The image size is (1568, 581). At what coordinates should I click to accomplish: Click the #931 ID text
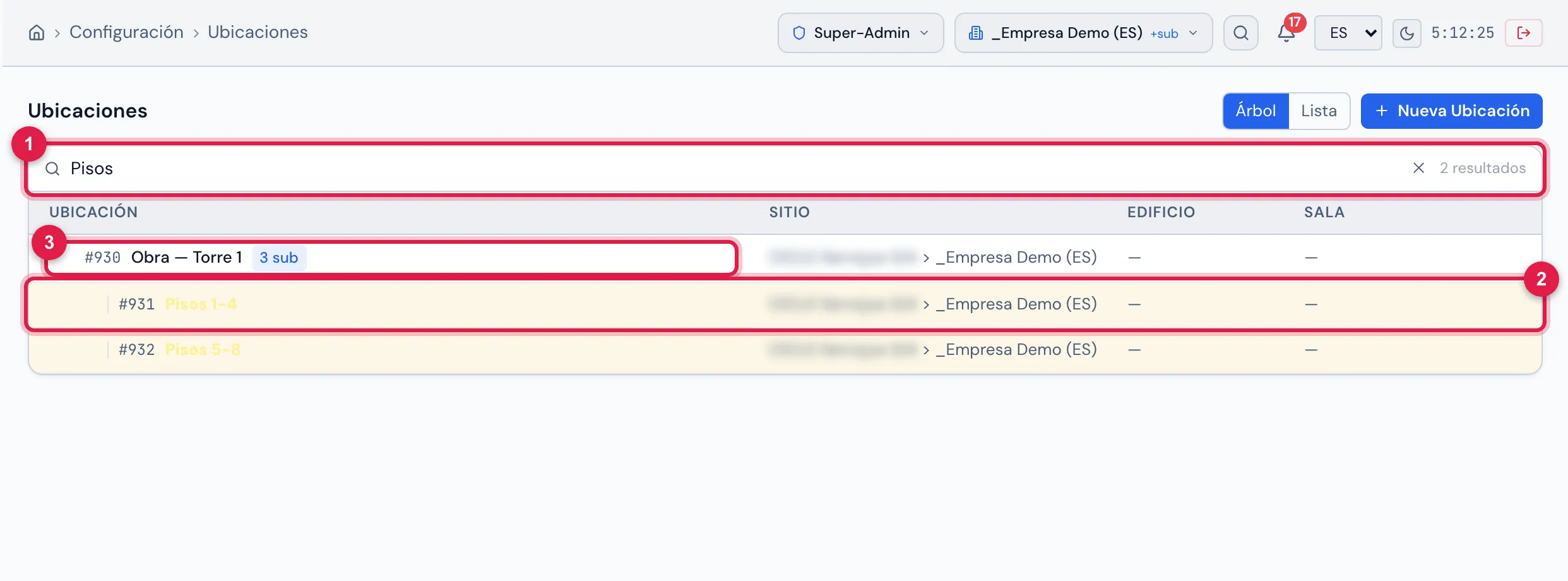point(136,304)
